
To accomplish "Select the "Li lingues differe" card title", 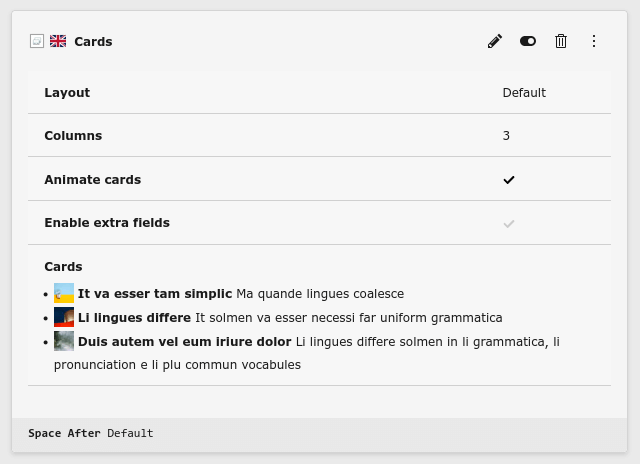I will (134, 318).
